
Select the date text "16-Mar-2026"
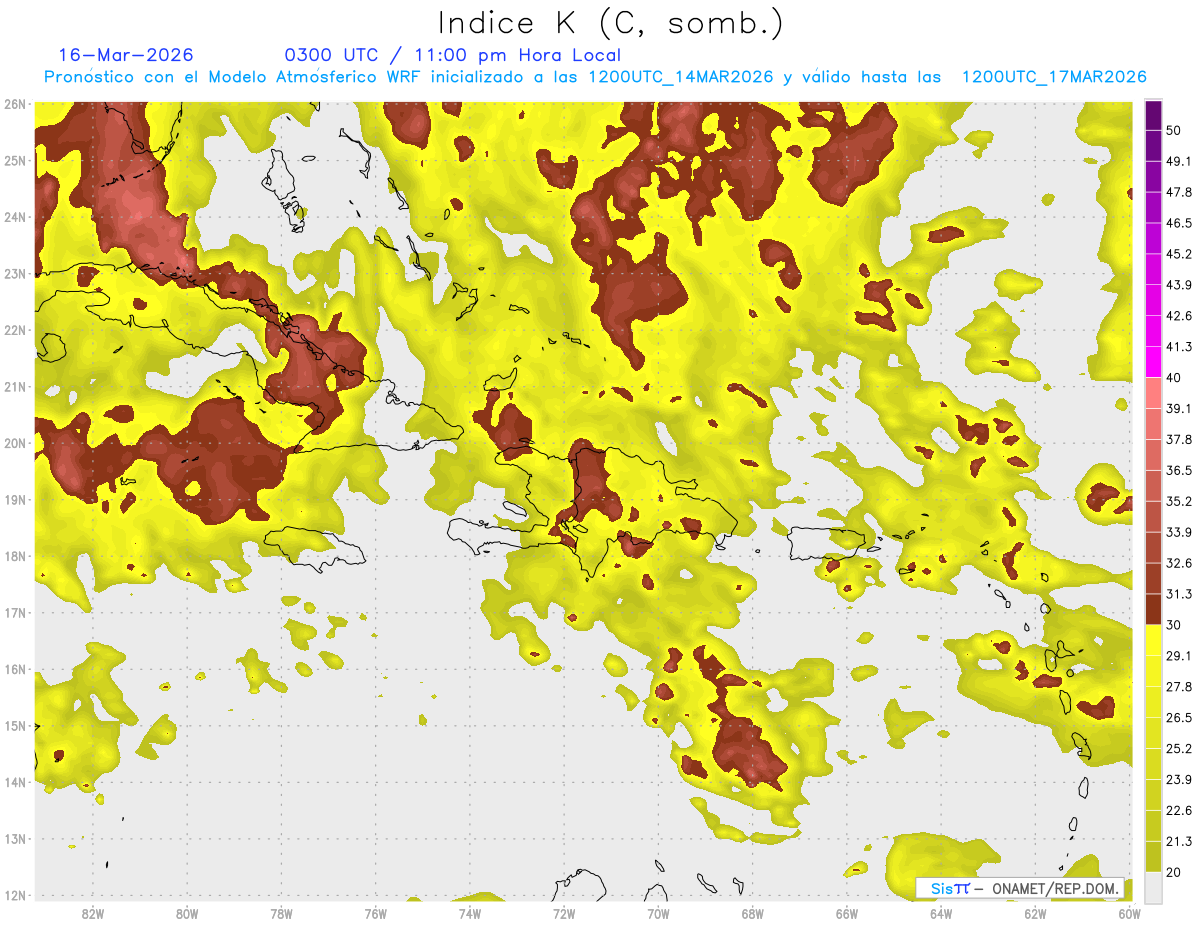(x=126, y=55)
